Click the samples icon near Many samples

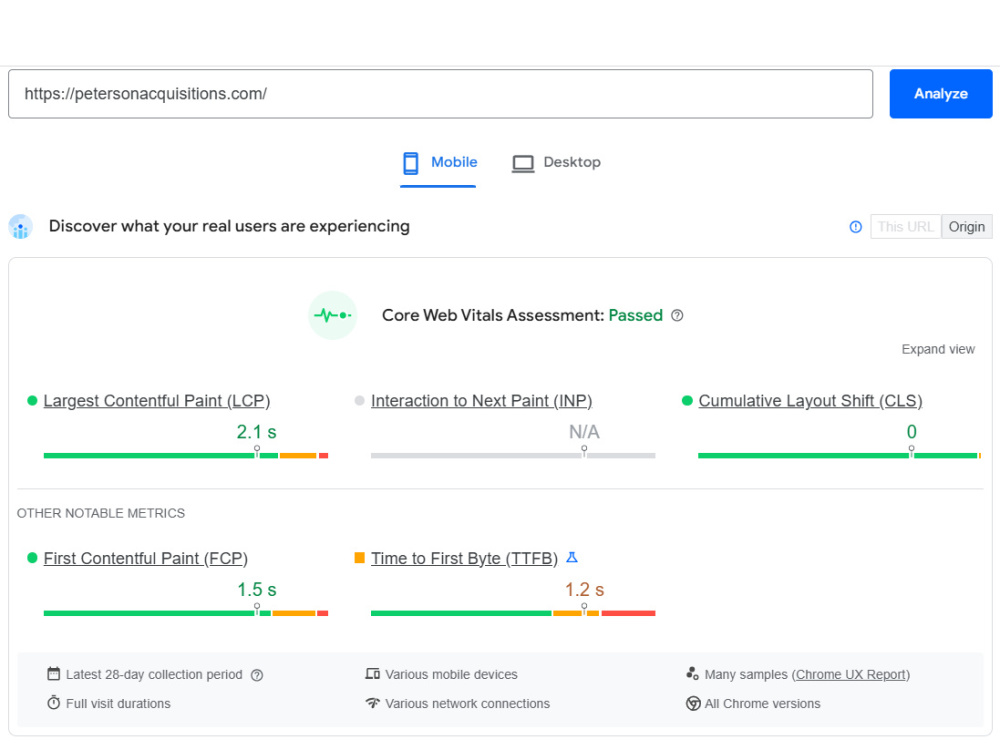[693, 673]
